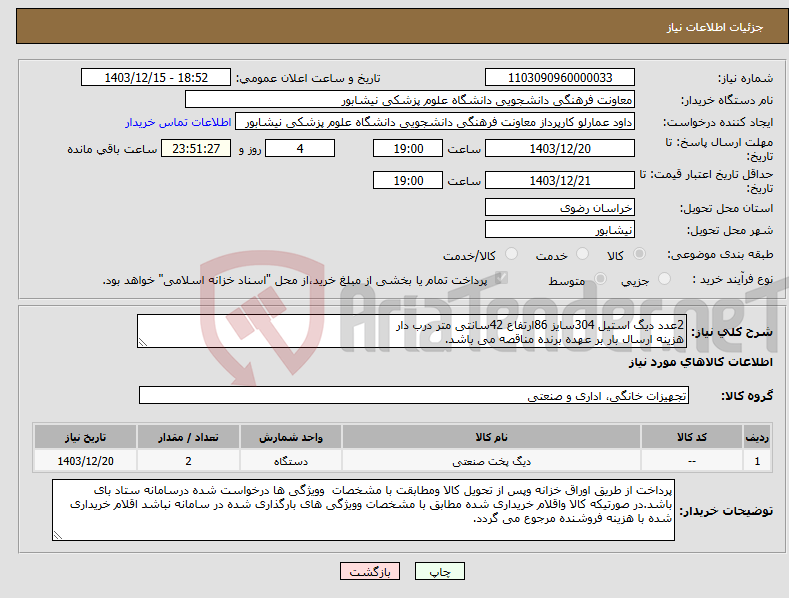The height and width of the screenshot is (598, 789).
Task: Click the واحد شمارش column header
Action: pos(291,437)
